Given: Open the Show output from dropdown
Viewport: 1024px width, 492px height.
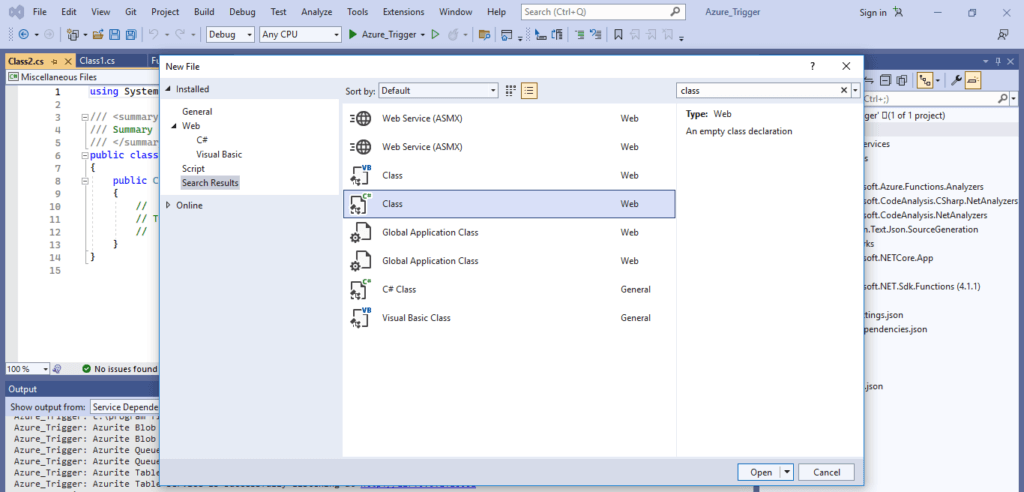Looking at the screenshot, I should [x=125, y=406].
